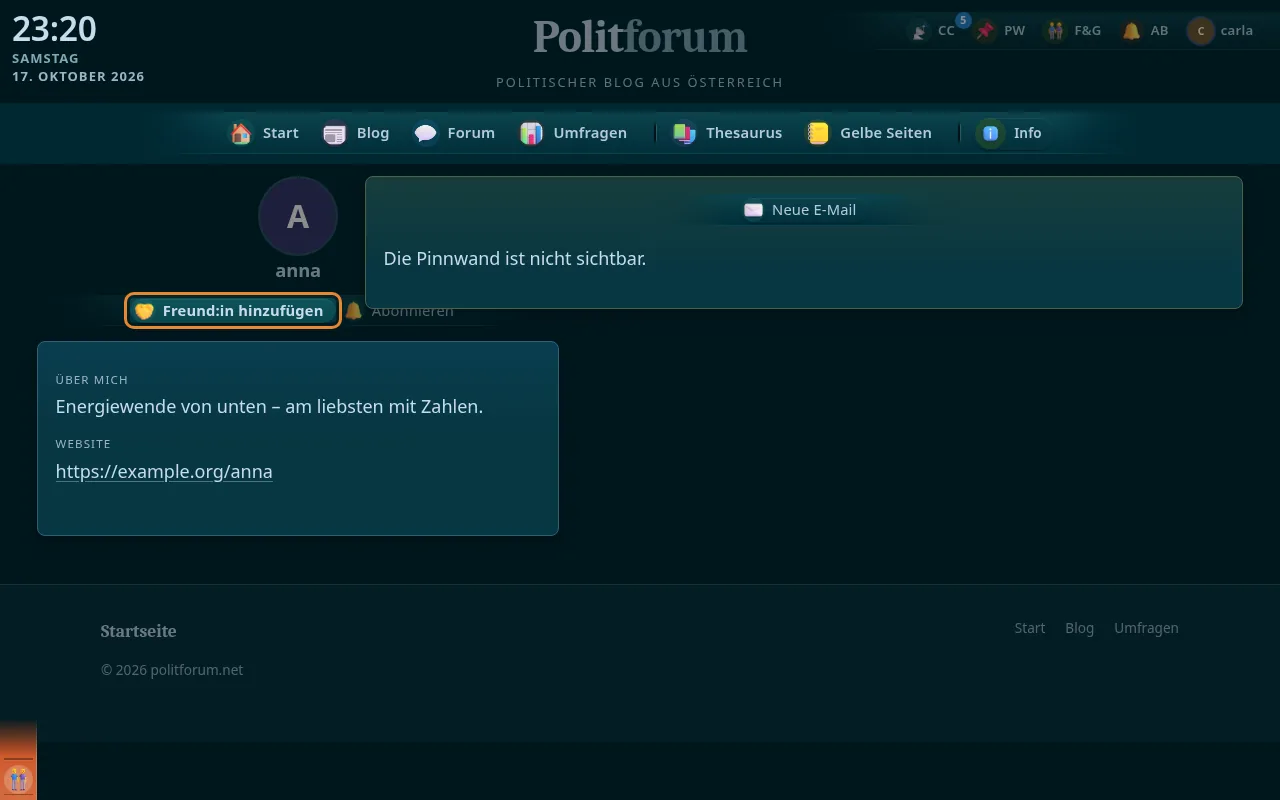This screenshot has height=800, width=1280.
Task: Click the 'Politischer Blog aus Österreich' subtitle
Action: coord(640,83)
